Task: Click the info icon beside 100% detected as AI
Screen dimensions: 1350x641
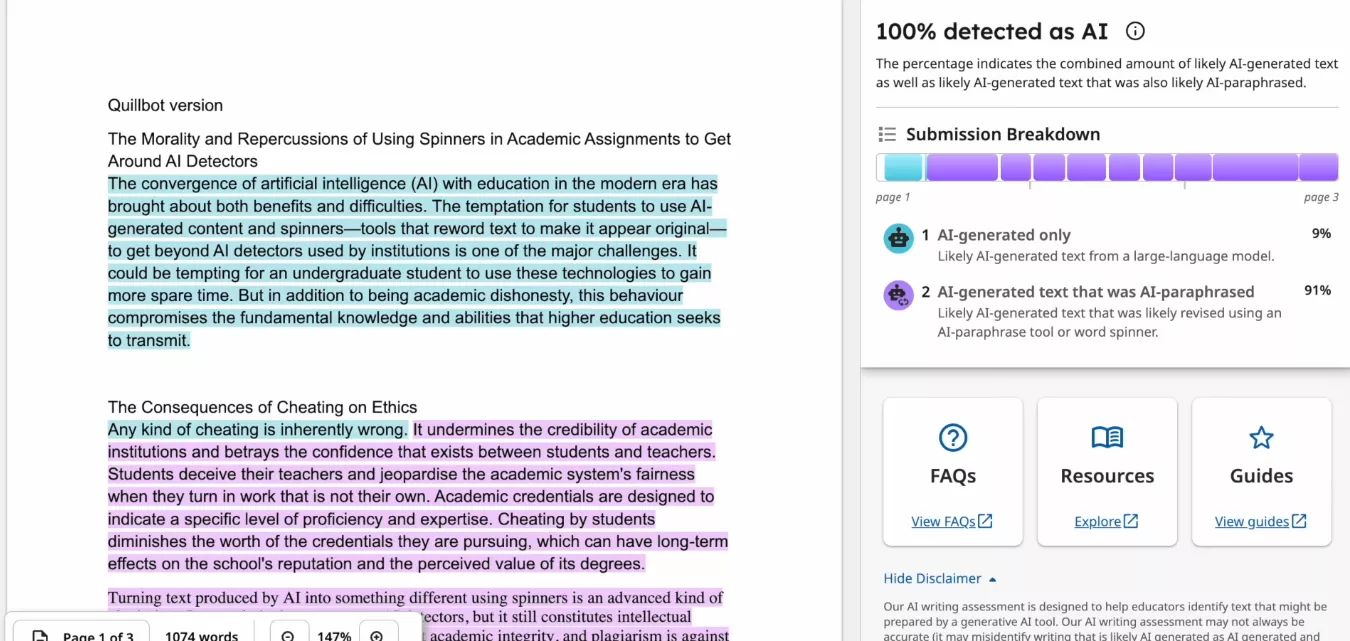Action: [x=1135, y=31]
